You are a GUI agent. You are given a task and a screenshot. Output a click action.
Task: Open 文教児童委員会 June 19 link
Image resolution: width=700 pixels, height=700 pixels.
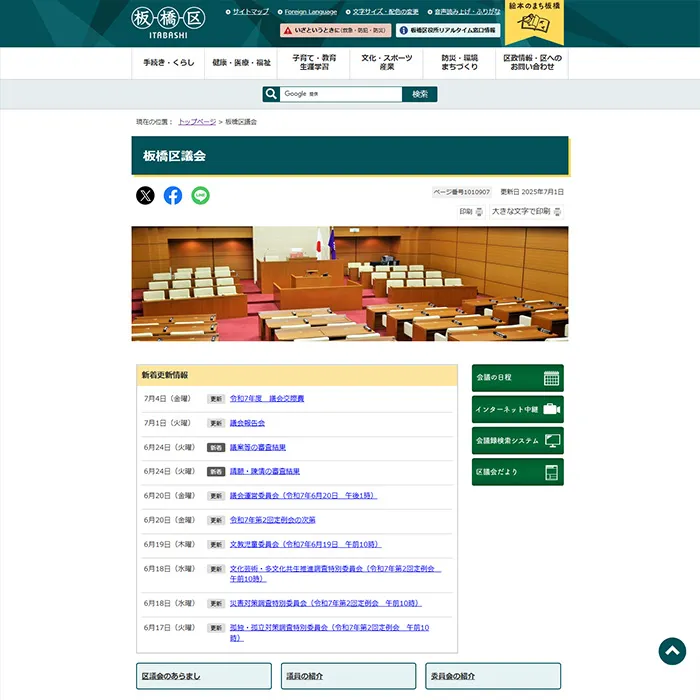pyautogui.click(x=306, y=545)
